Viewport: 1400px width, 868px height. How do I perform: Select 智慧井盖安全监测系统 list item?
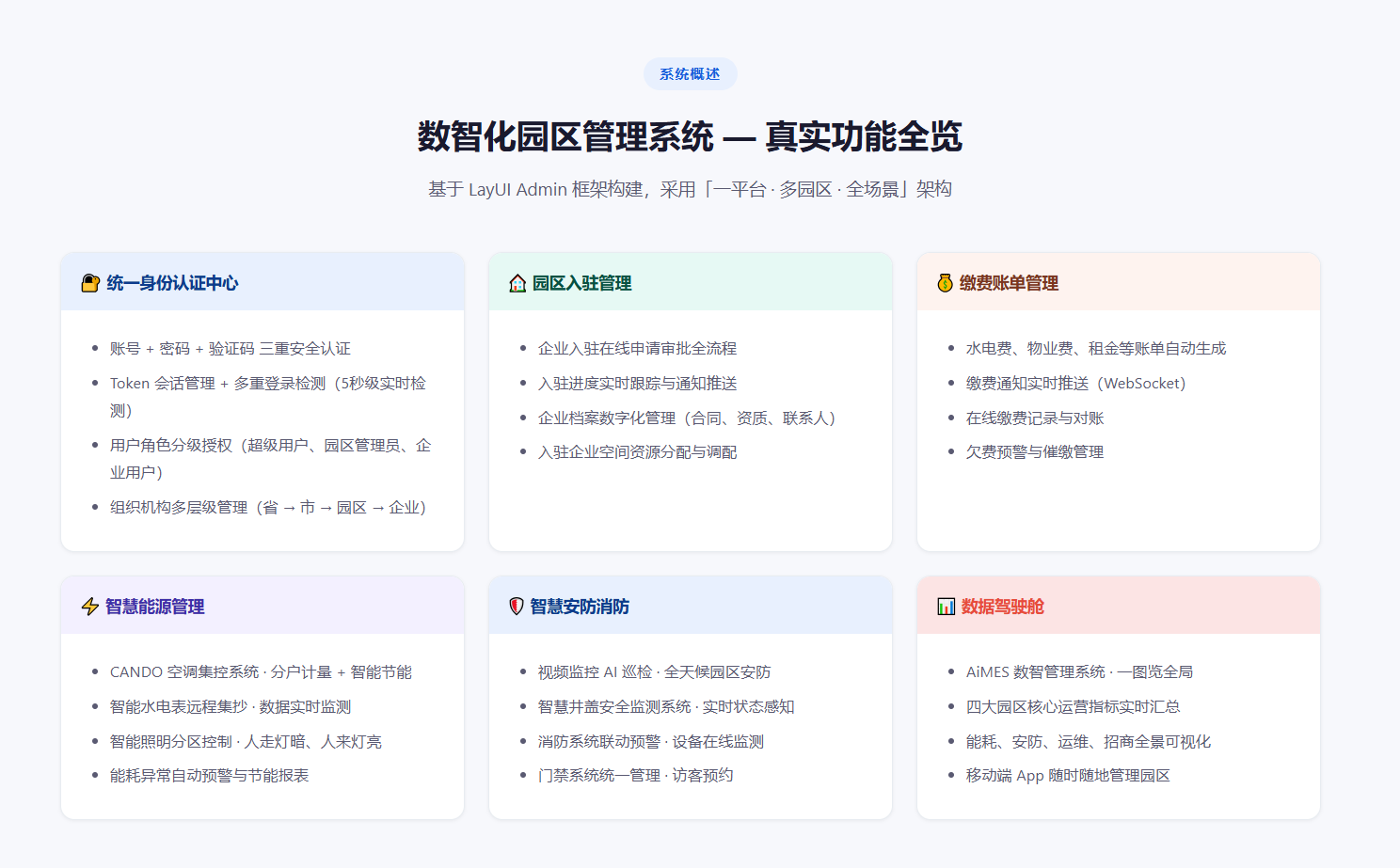tap(666, 707)
